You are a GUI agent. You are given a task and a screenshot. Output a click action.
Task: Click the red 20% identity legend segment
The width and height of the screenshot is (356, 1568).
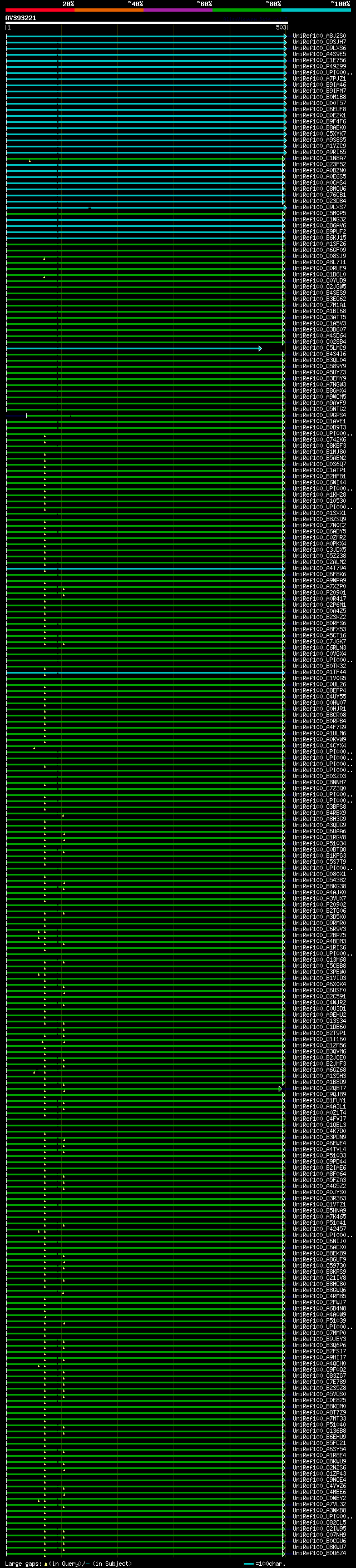coord(40,10)
